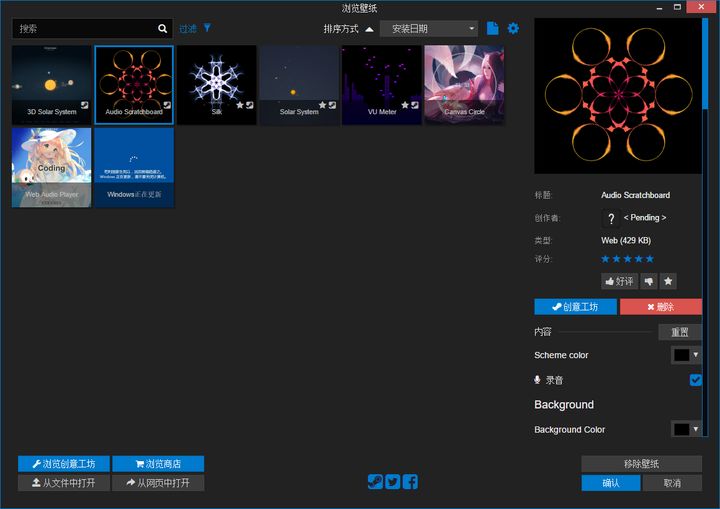Click the 从文件中打开 button
The image size is (720, 509).
[64, 483]
